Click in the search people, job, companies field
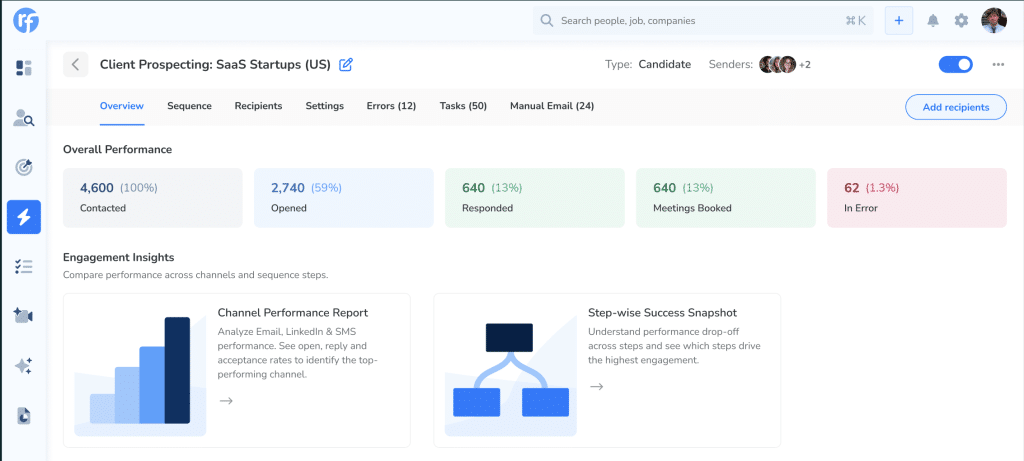This screenshot has height=461, width=1024. [x=703, y=21]
